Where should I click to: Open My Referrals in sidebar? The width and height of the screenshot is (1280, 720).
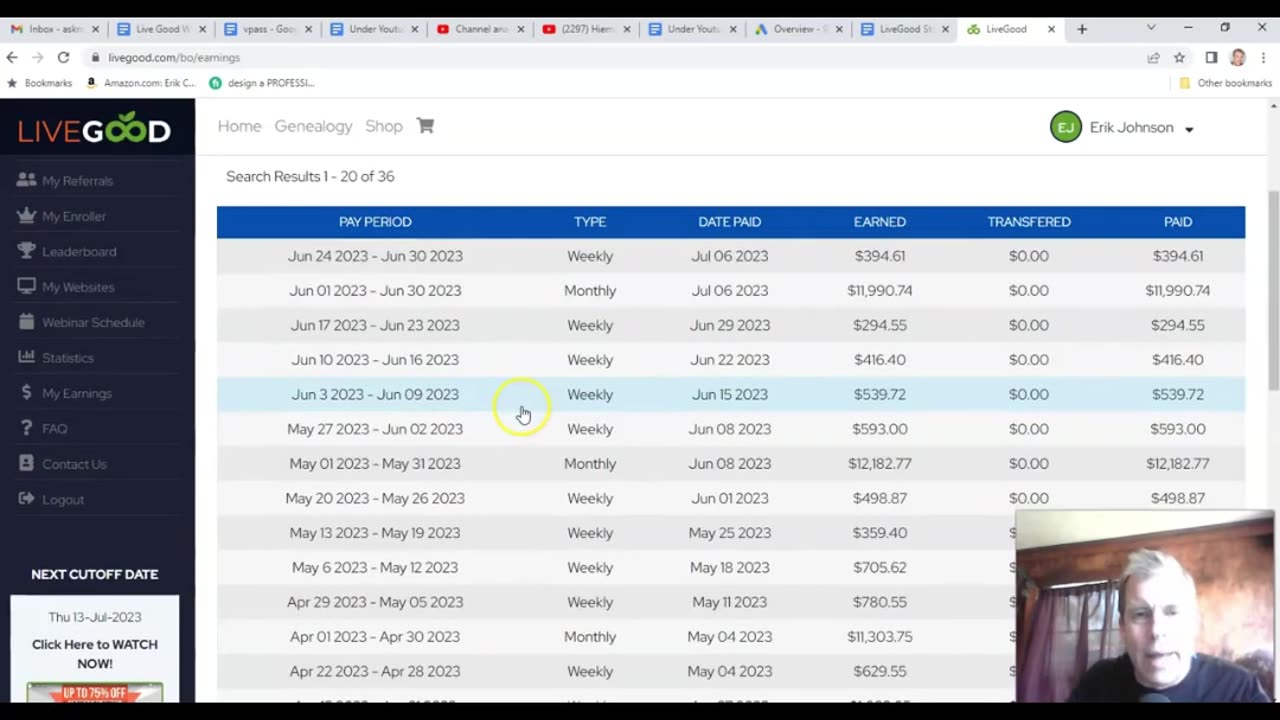pos(77,181)
